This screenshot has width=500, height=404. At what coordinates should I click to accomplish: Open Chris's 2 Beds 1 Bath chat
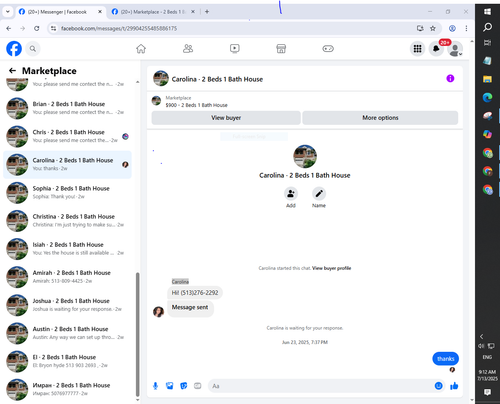(x=67, y=136)
